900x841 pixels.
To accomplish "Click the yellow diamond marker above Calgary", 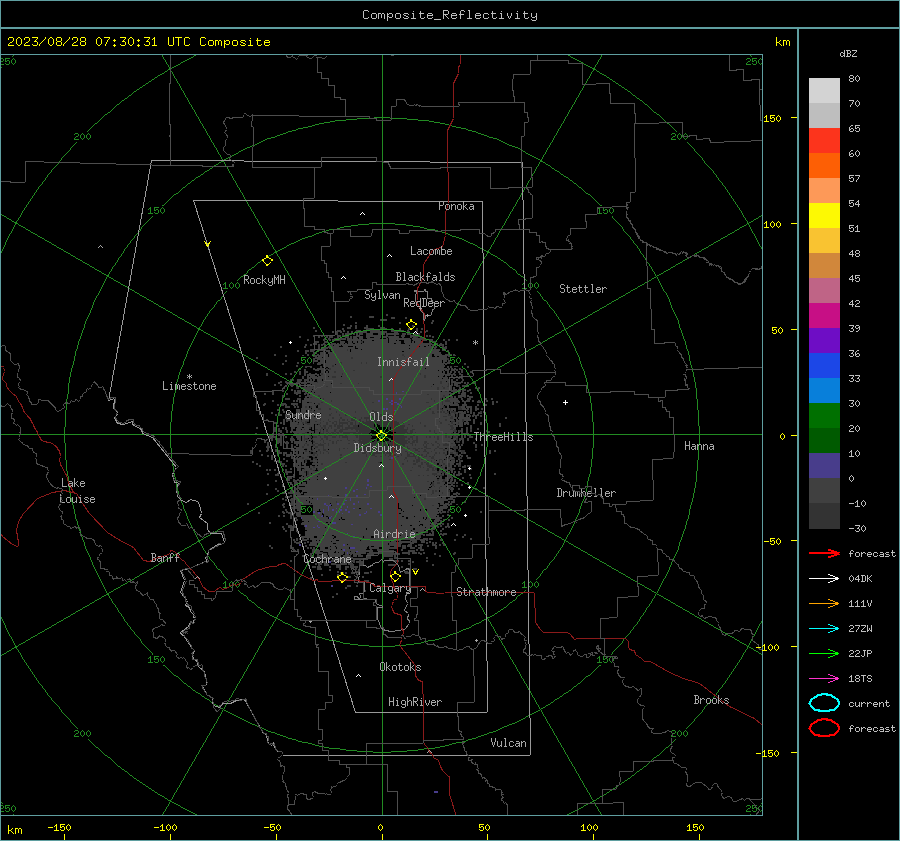I will (395, 576).
